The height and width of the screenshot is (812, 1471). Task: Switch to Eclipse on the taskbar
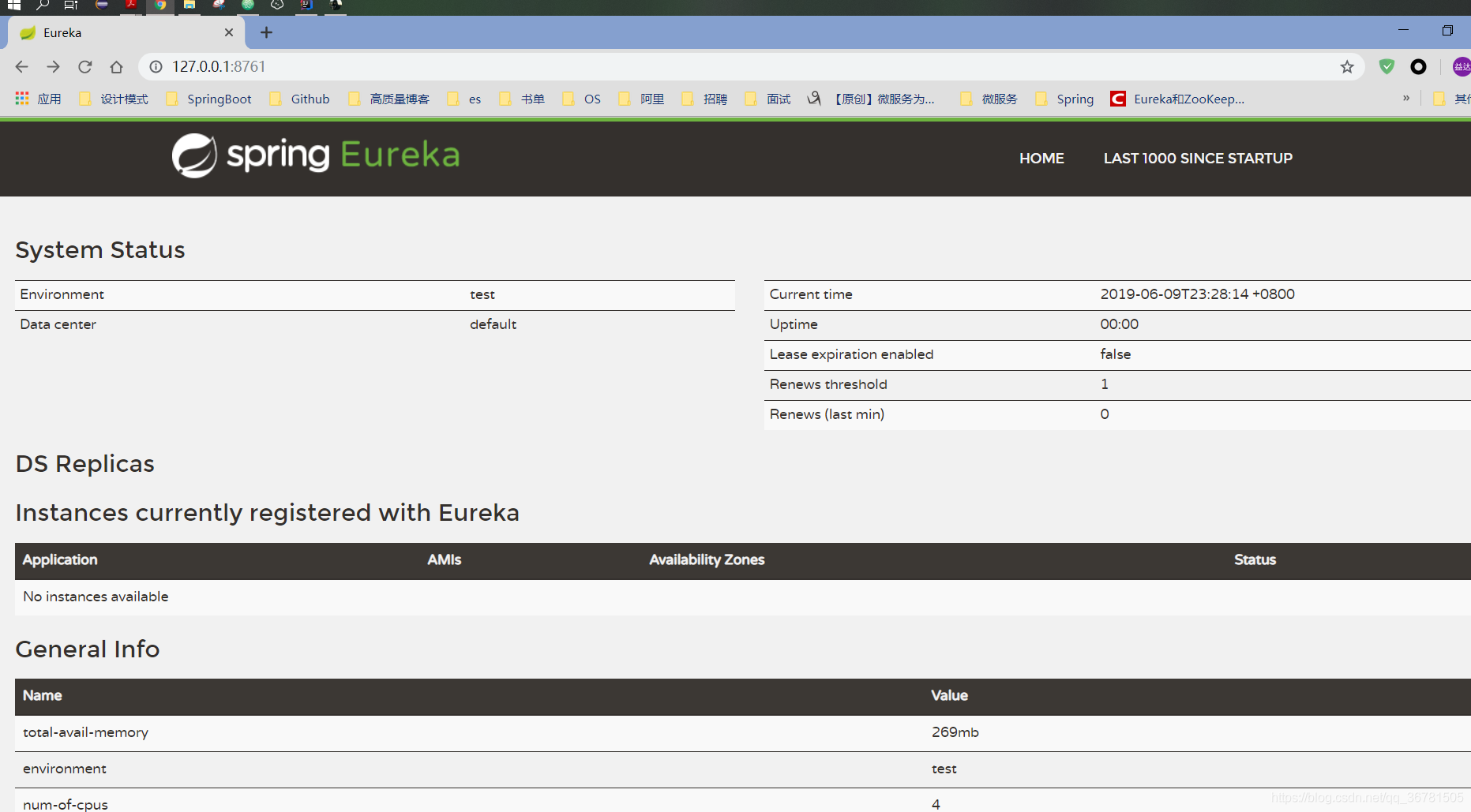[x=102, y=5]
